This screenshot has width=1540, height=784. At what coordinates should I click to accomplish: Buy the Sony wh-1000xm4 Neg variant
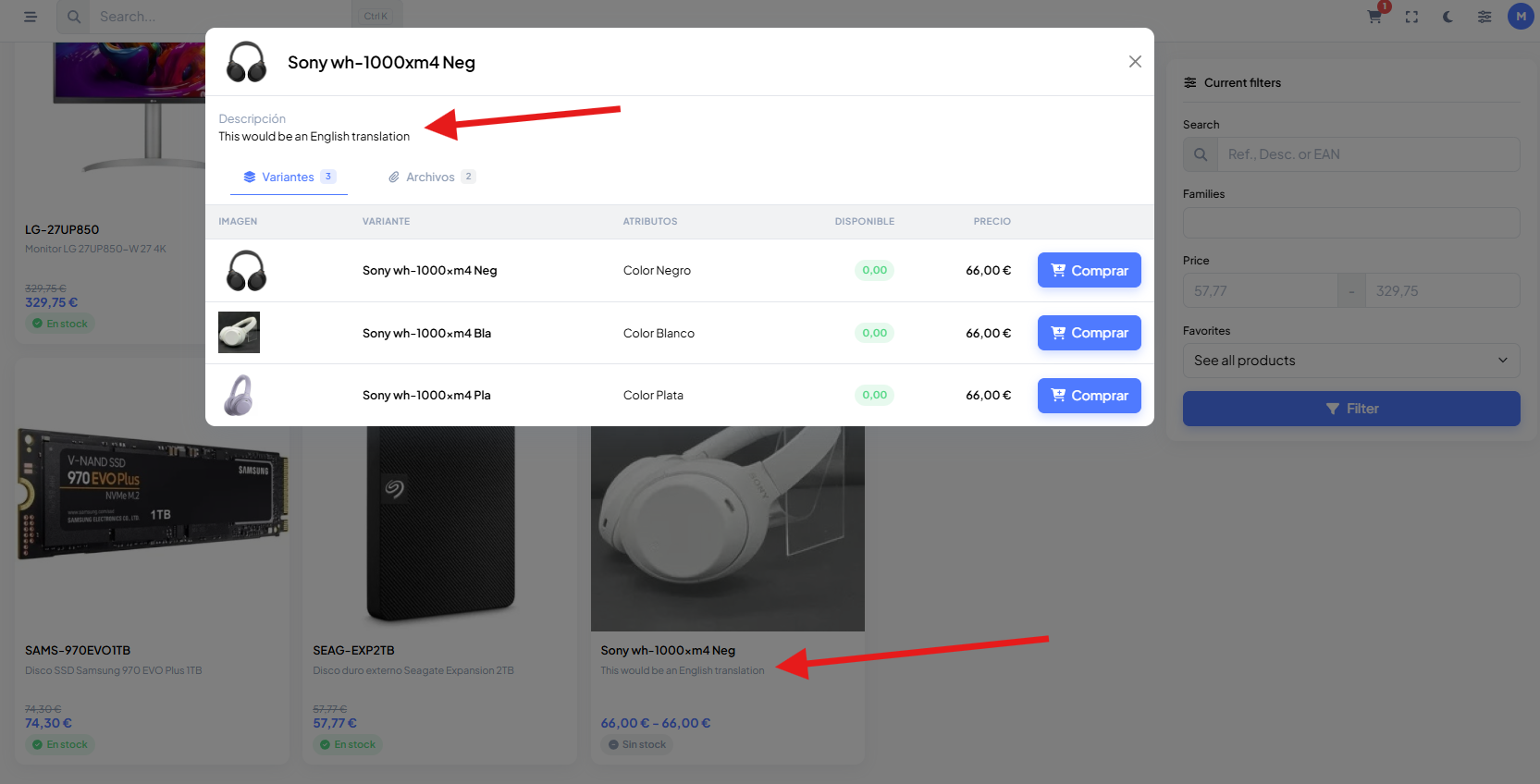coord(1090,270)
